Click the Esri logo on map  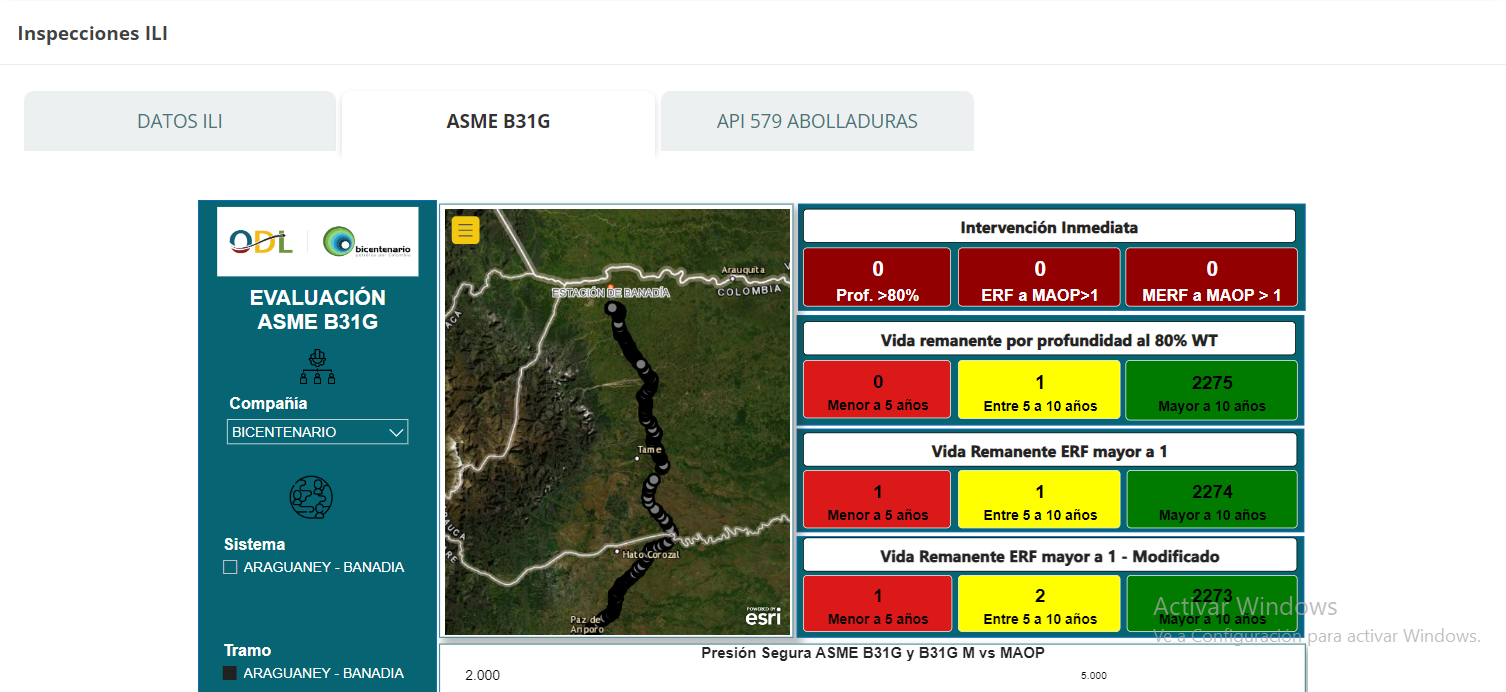(x=762, y=616)
